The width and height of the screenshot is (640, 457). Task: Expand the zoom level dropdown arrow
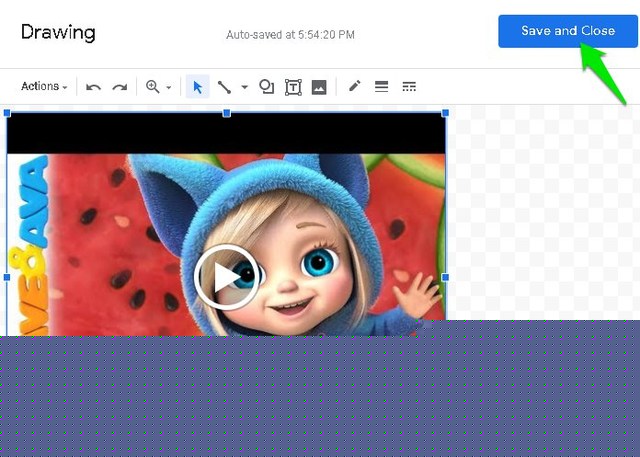click(168, 88)
